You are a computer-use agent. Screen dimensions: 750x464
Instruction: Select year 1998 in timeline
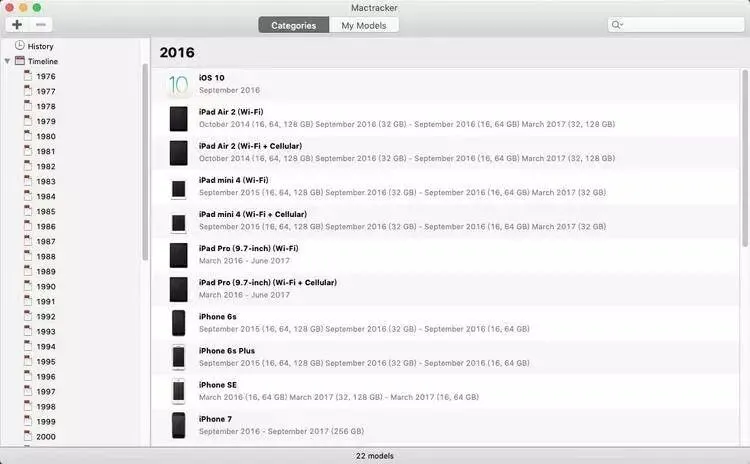click(x=46, y=407)
